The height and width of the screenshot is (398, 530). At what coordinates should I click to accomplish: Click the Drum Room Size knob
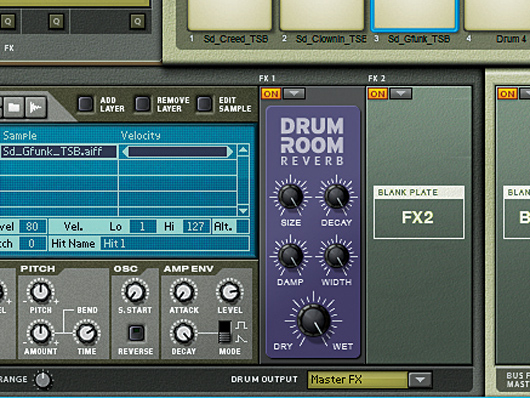coord(291,196)
